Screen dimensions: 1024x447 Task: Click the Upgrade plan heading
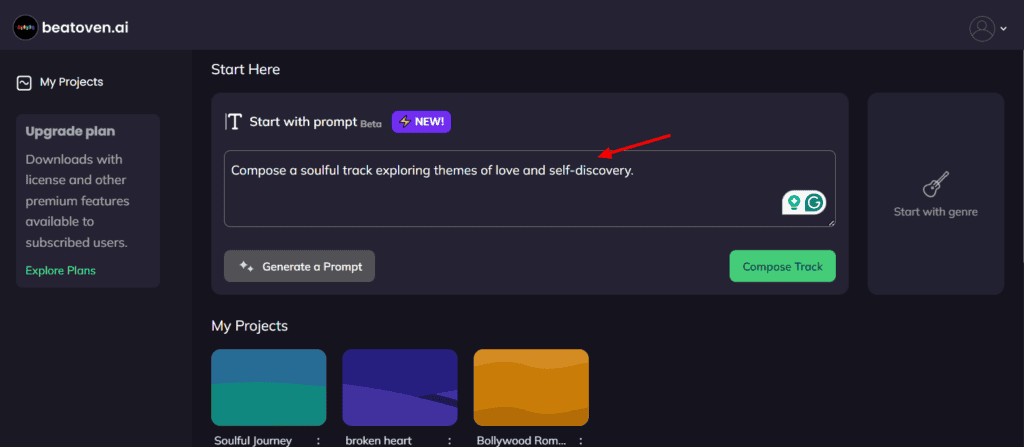70,131
